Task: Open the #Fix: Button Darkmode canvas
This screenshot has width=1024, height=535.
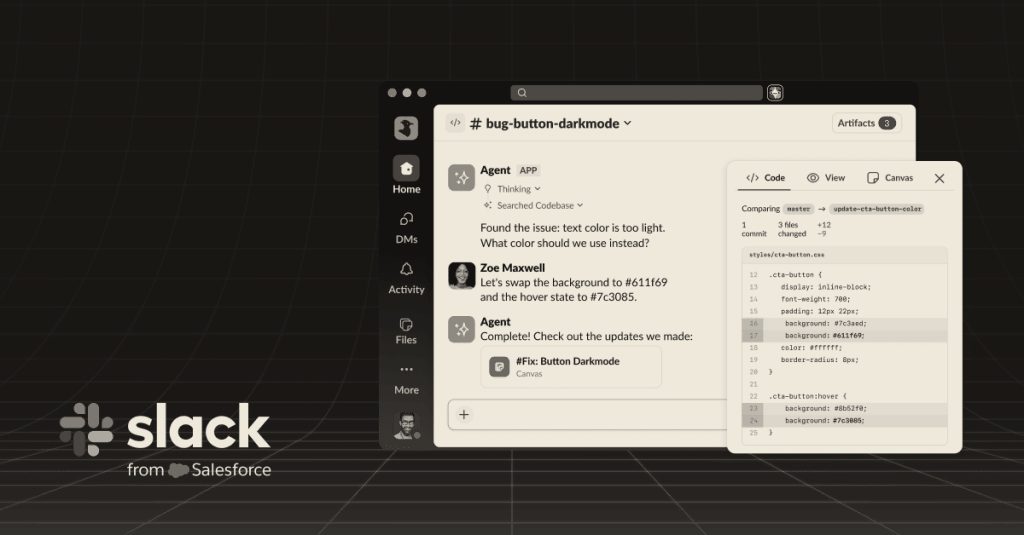Action: pyautogui.click(x=571, y=367)
